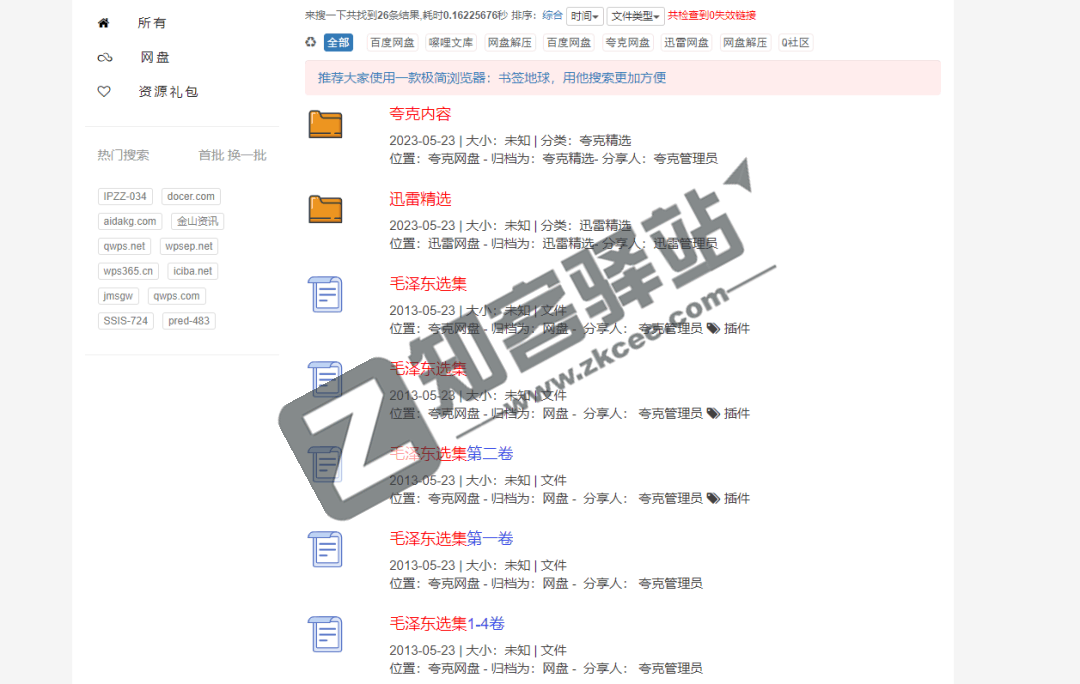Image resolution: width=1080 pixels, height=684 pixels.
Task: Open the 书签地球 browser recommendation banner
Action: 622,78
